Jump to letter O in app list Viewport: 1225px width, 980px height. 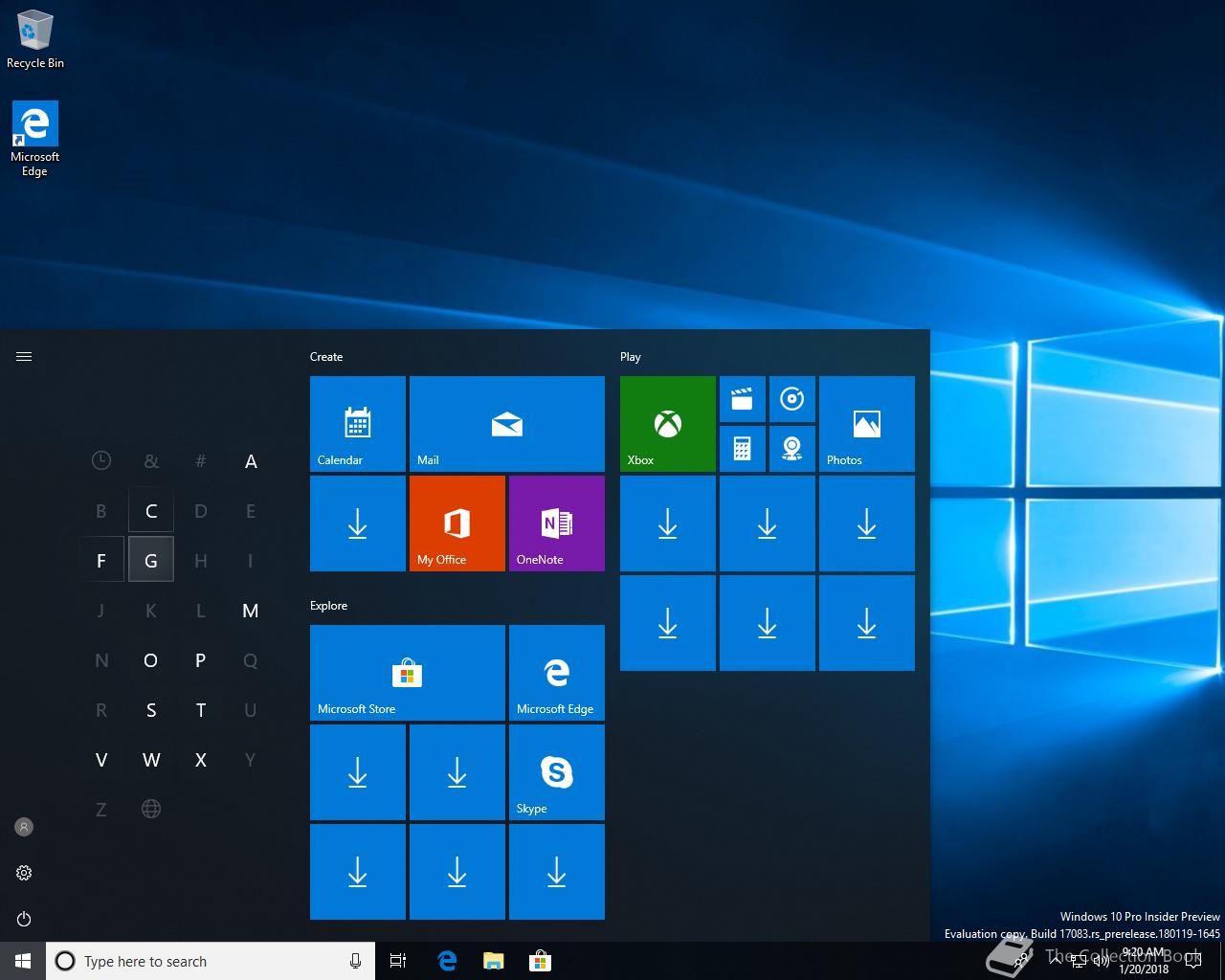[151, 660]
